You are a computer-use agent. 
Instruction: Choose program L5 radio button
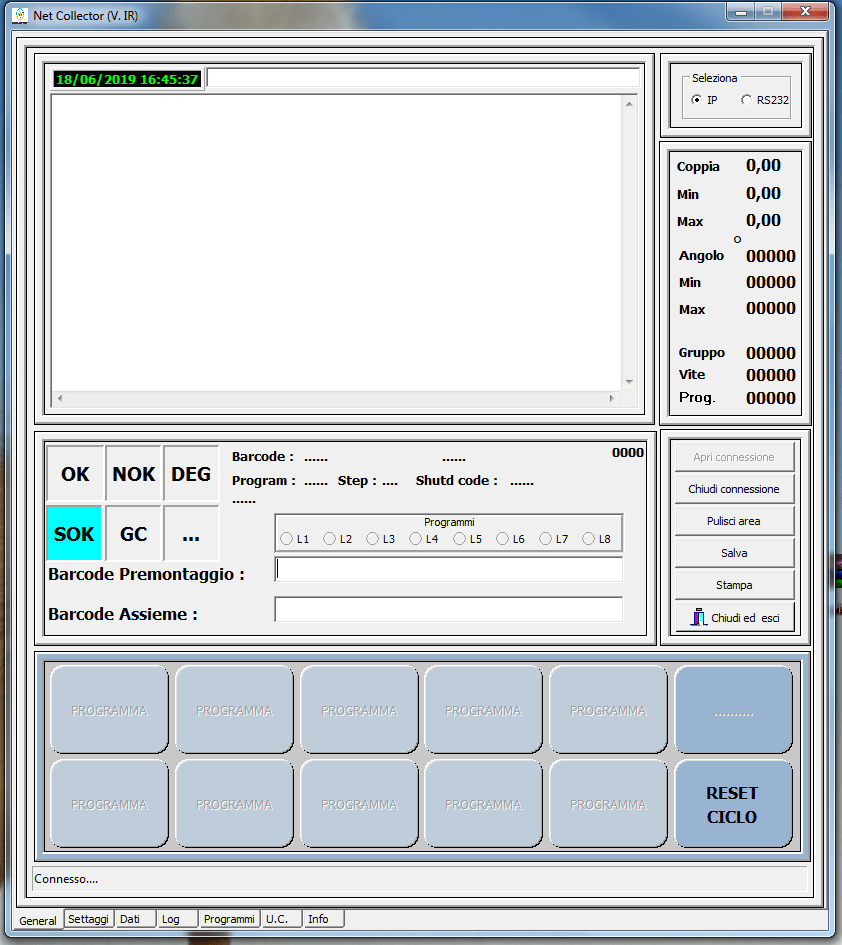pos(459,538)
